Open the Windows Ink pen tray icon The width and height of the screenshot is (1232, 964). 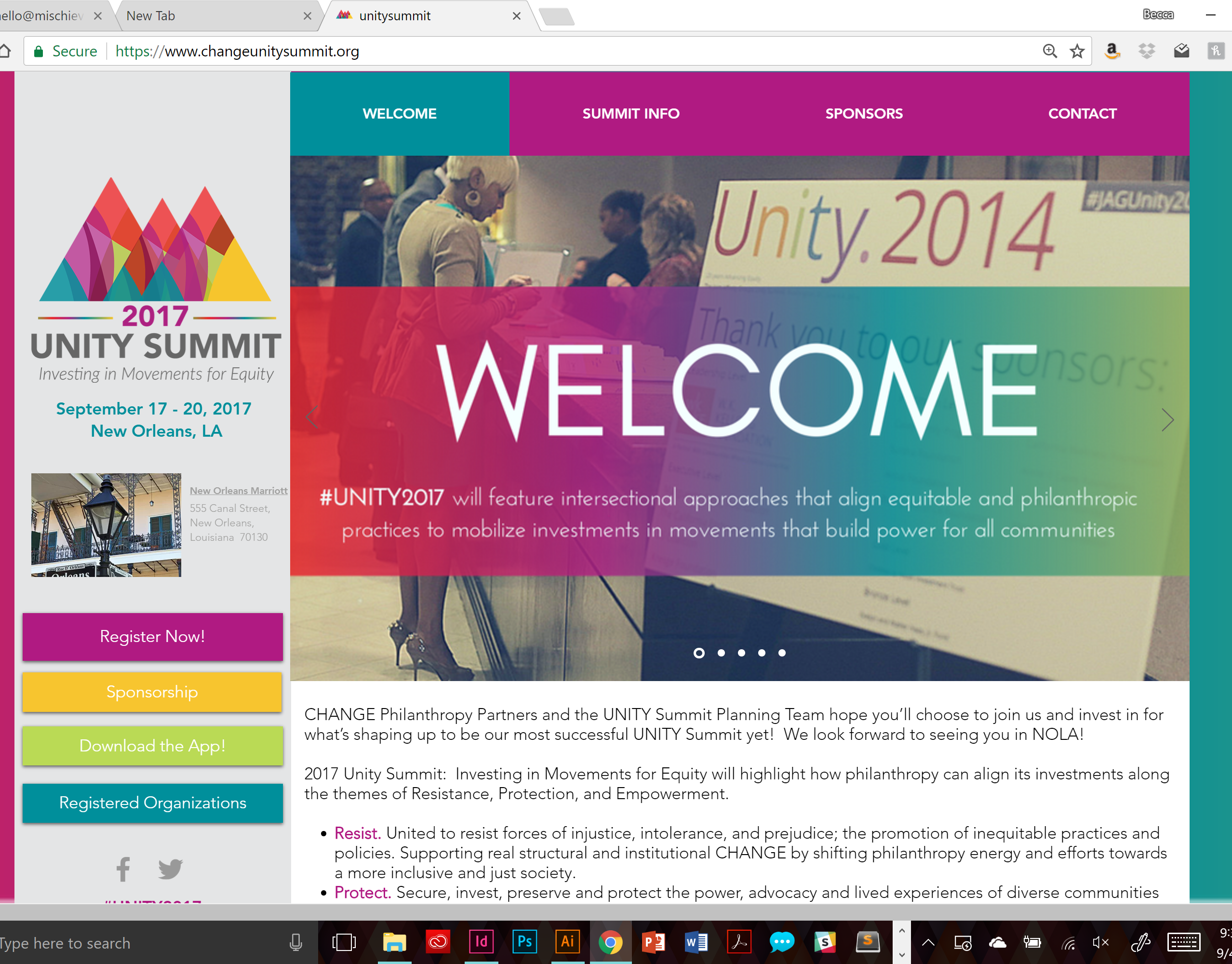[x=1140, y=942]
